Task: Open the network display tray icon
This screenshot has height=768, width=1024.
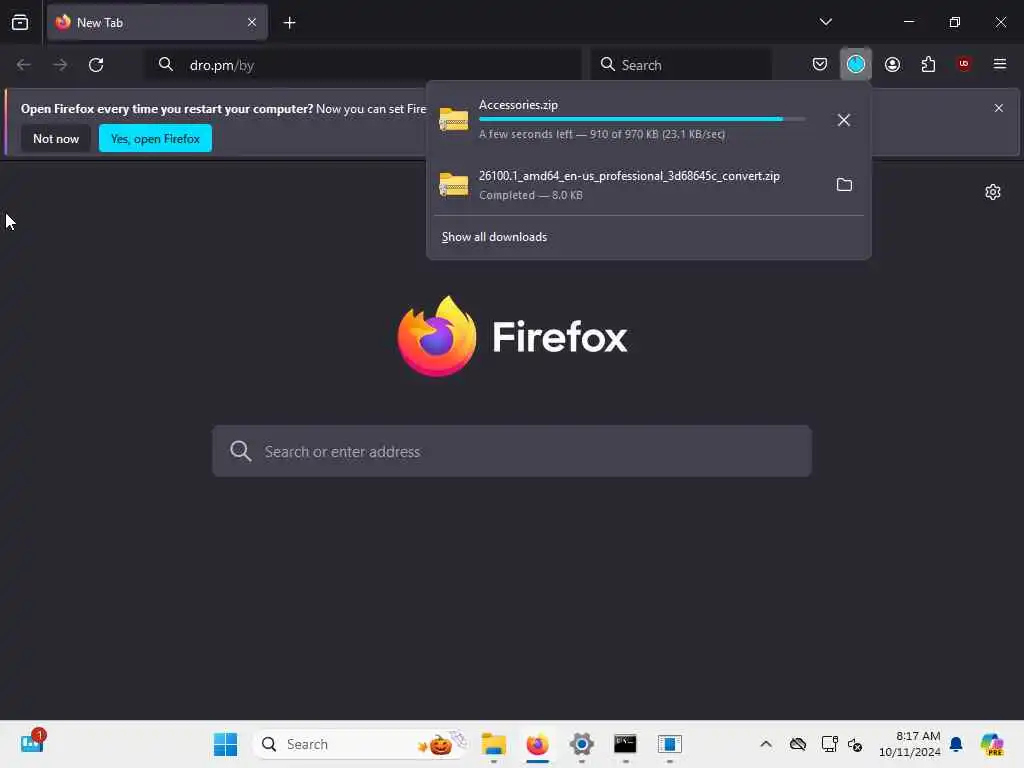Action: (x=829, y=744)
